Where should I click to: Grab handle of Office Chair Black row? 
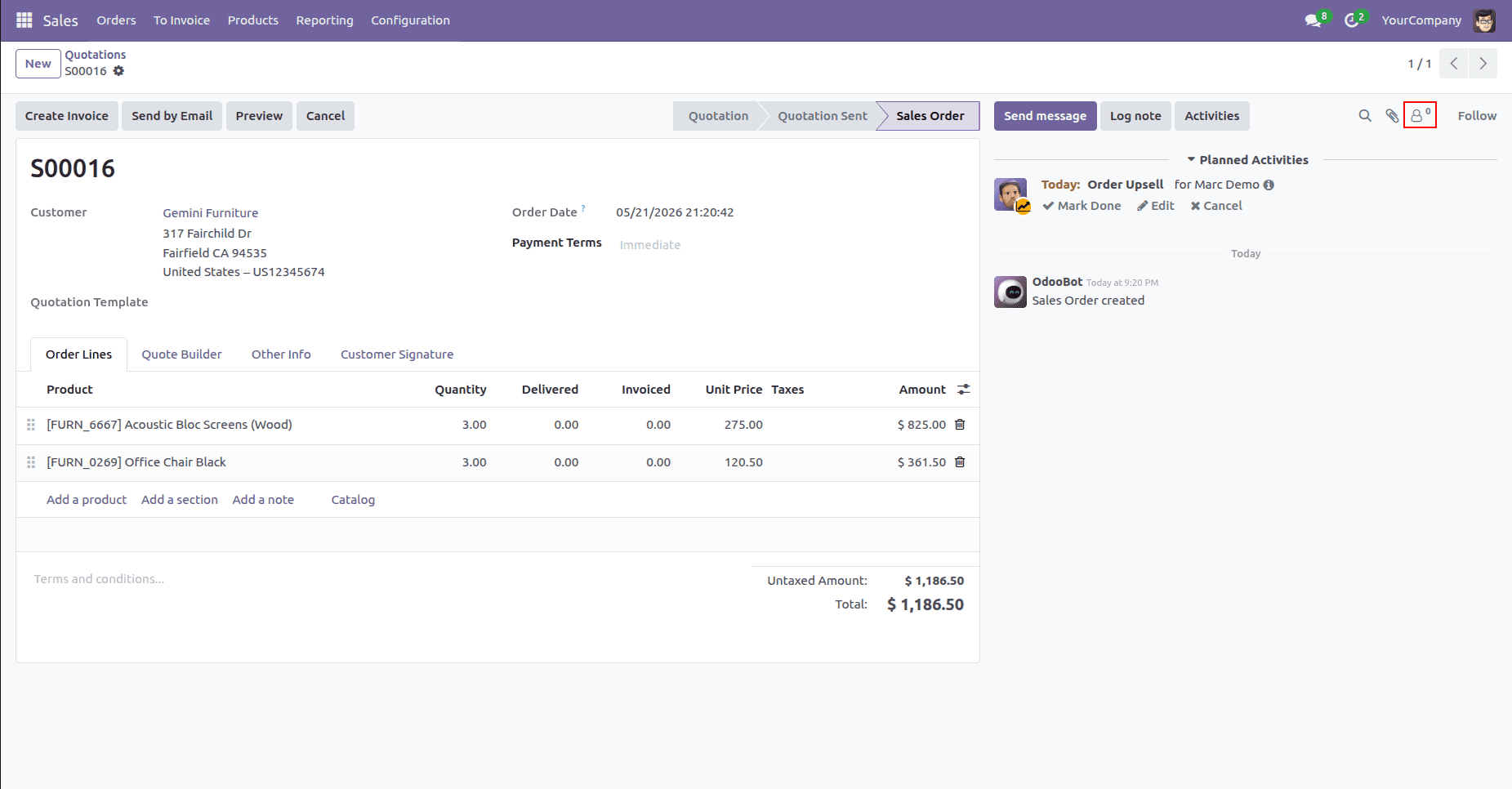click(31, 462)
